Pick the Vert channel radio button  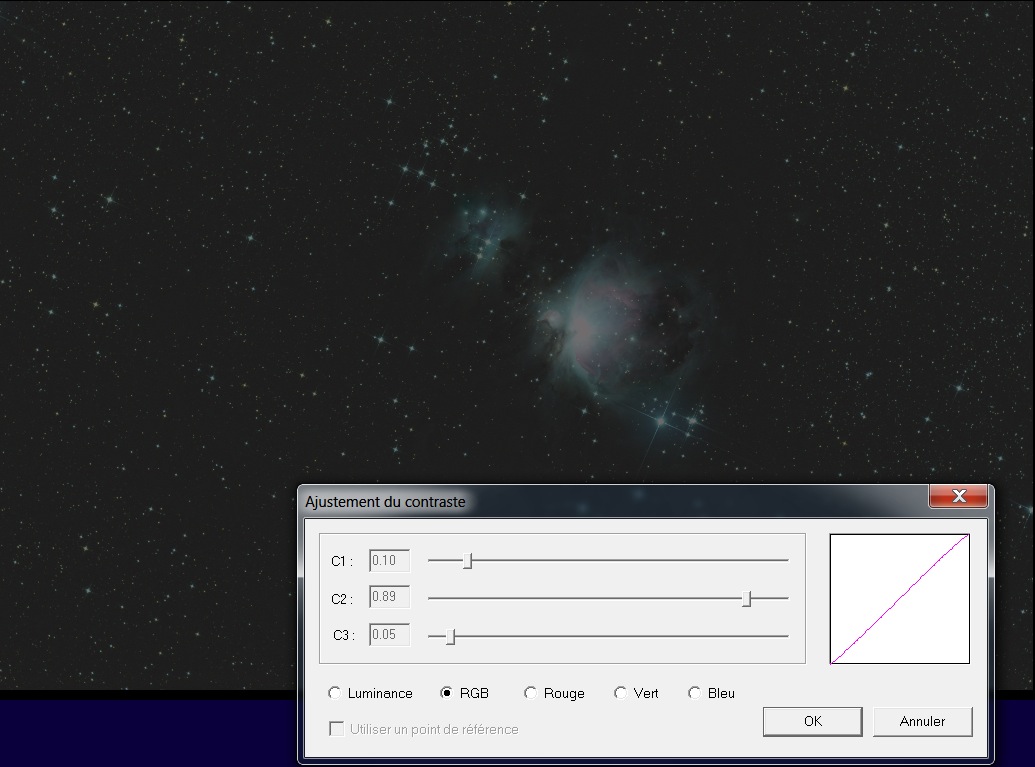621,693
